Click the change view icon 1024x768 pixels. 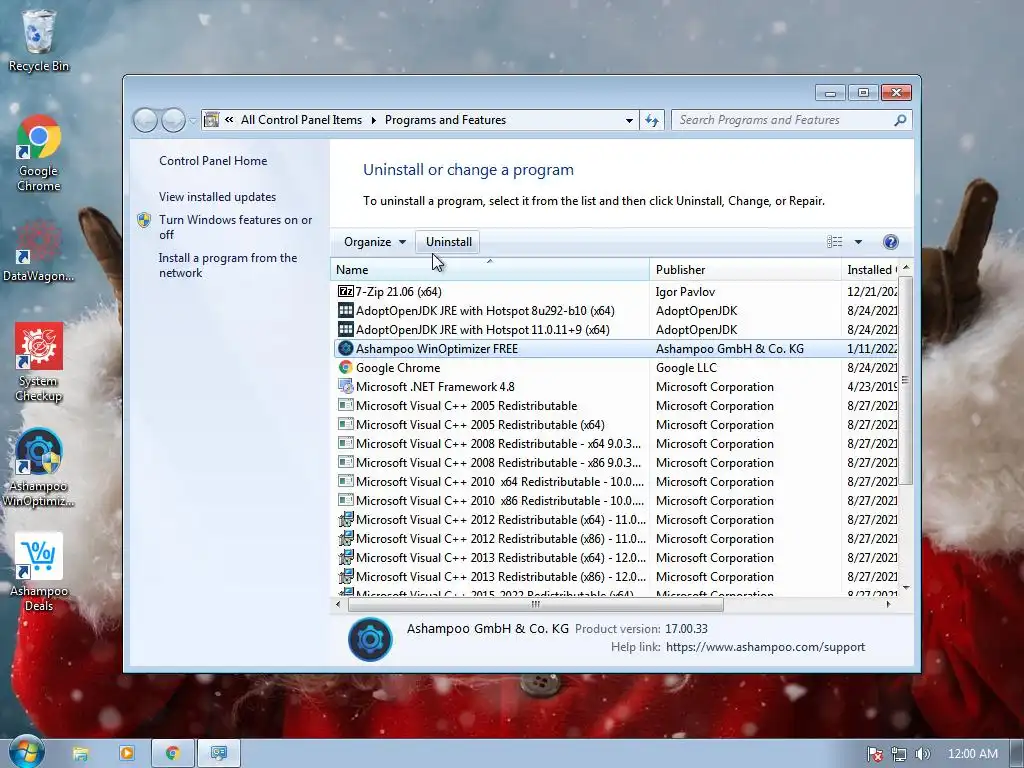(x=835, y=242)
